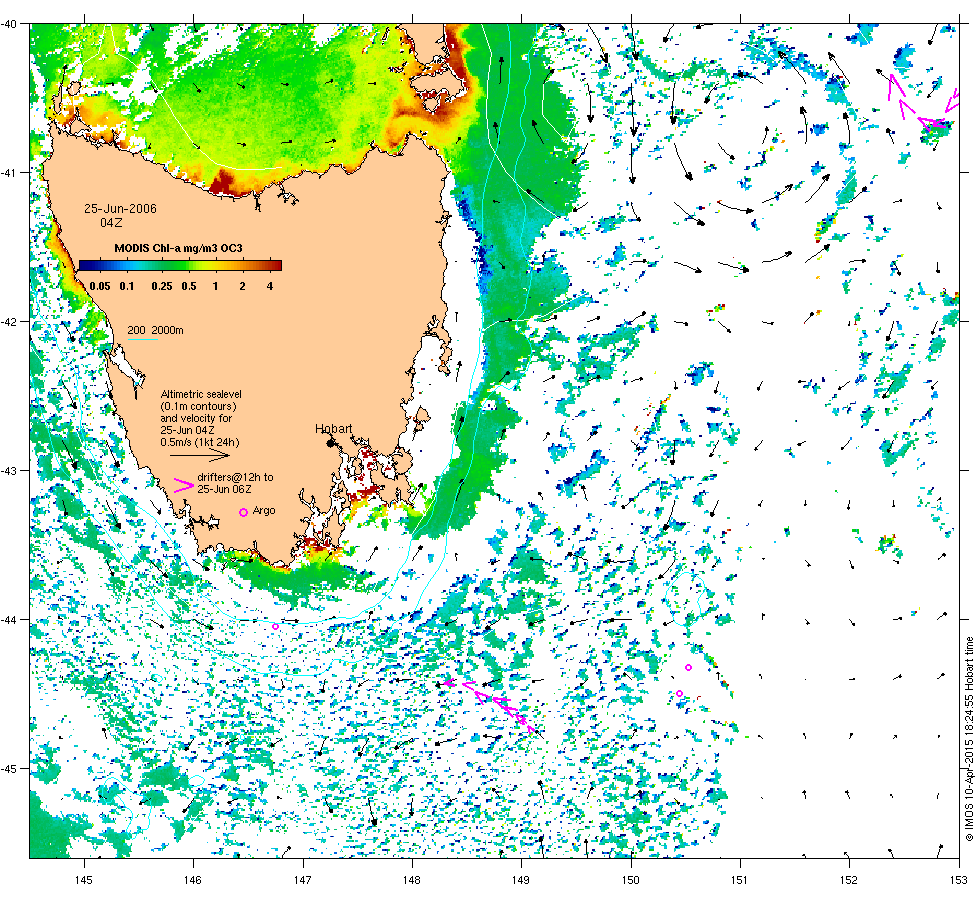The image size is (980, 900).
Task: Click the color bar value '0.25'
Action: tap(162, 286)
